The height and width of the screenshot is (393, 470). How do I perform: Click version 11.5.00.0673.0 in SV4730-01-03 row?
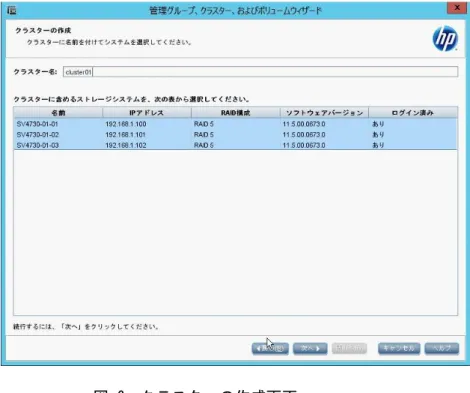[304, 145]
